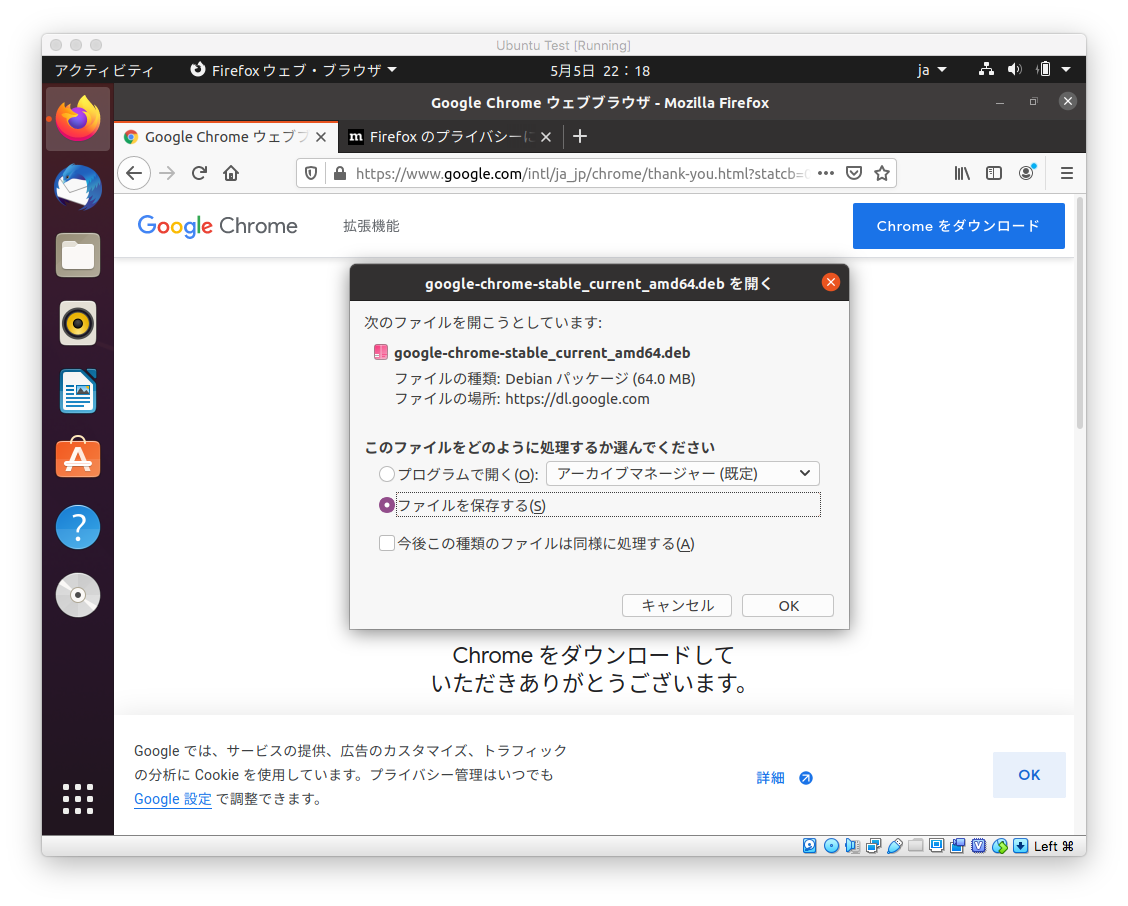Open the Firefox Library menu
The width and height of the screenshot is (1128, 906).
pos(962,173)
